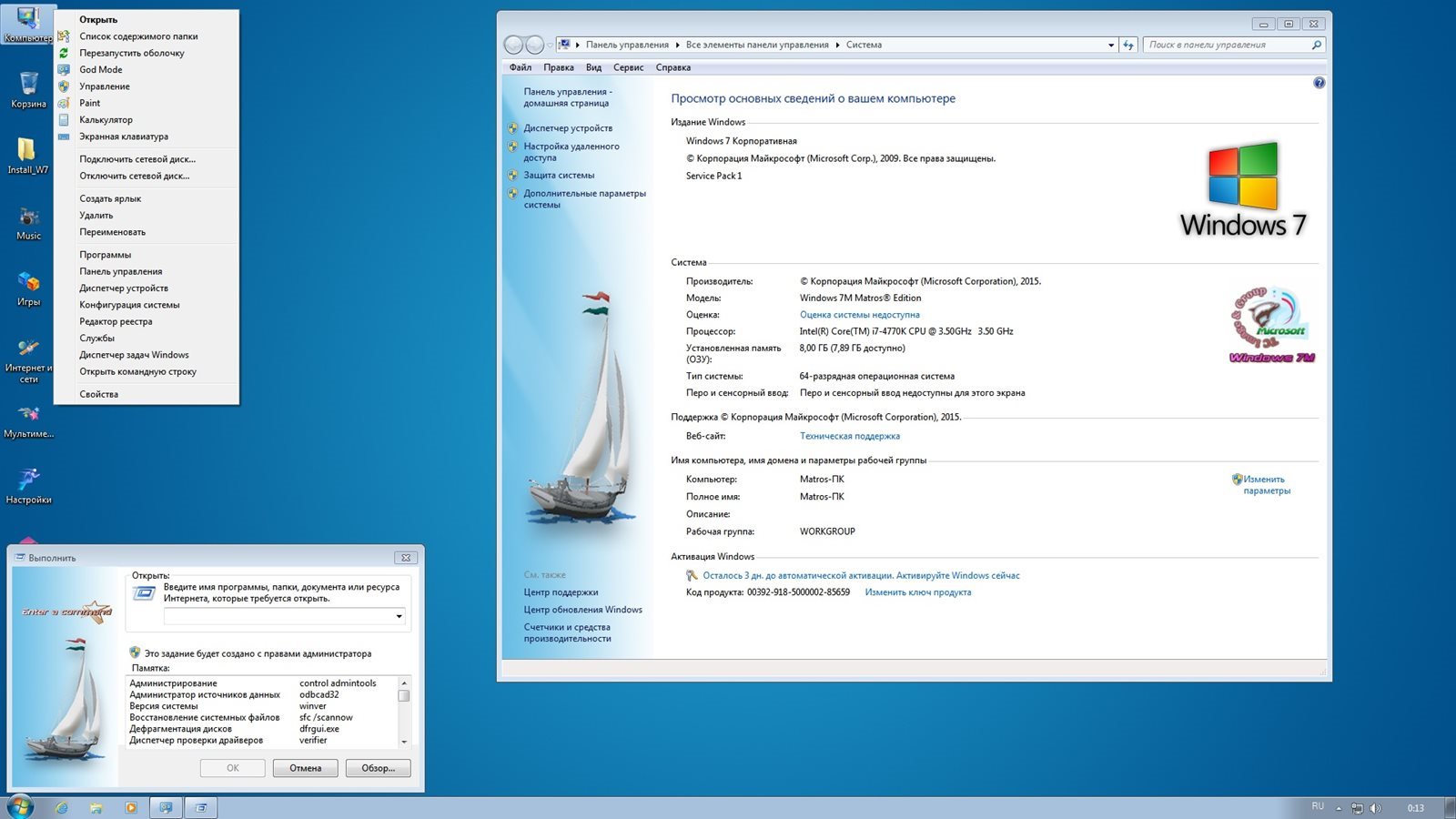Image resolution: width=1456 pixels, height=819 pixels.
Task: Select the Настройки desktop icon
Action: [28, 485]
